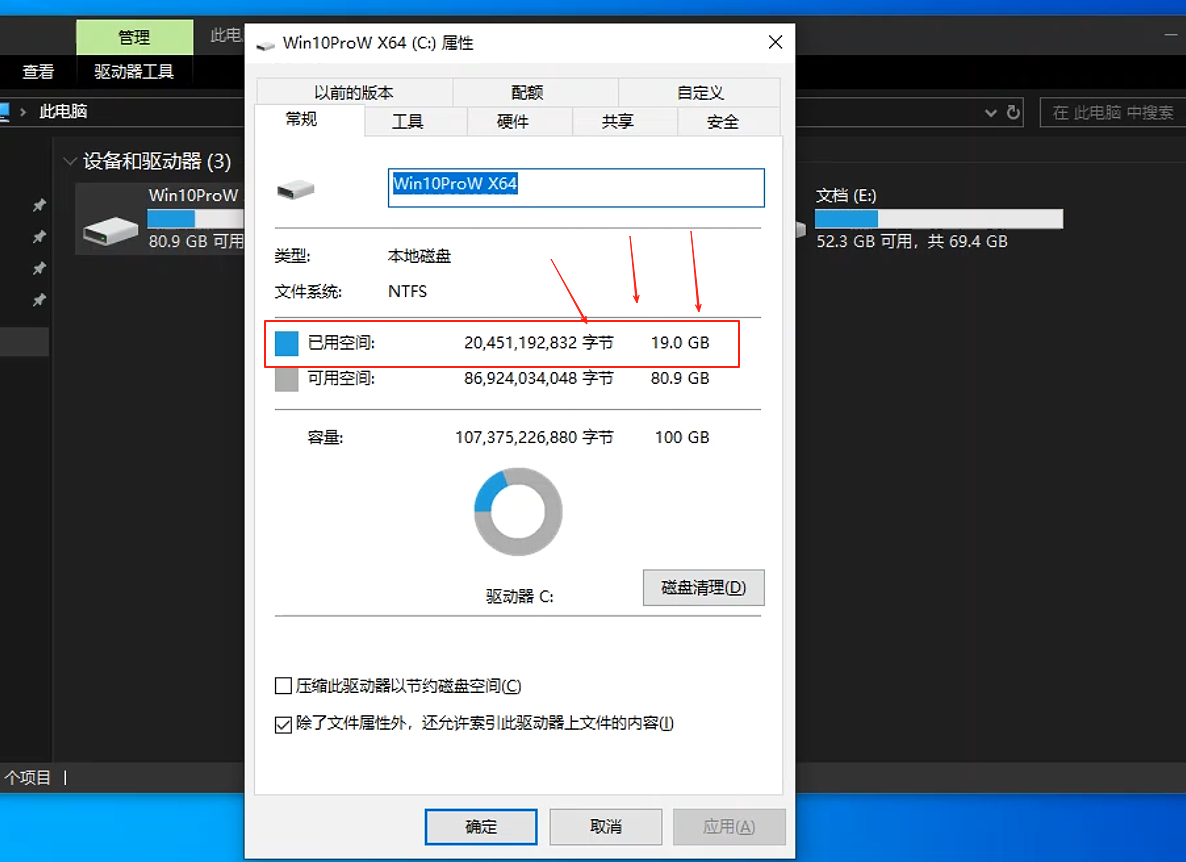Click the NTFS file system value
This screenshot has height=862, width=1186.
point(408,292)
